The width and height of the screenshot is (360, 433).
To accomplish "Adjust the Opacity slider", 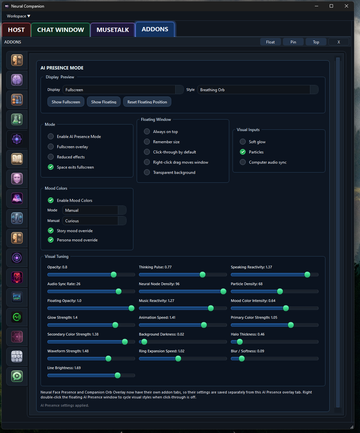I will 91,275.
